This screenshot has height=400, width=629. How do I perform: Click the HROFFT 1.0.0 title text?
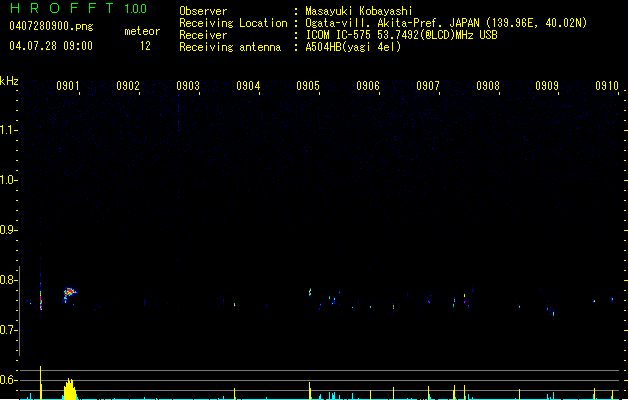click(x=78, y=8)
